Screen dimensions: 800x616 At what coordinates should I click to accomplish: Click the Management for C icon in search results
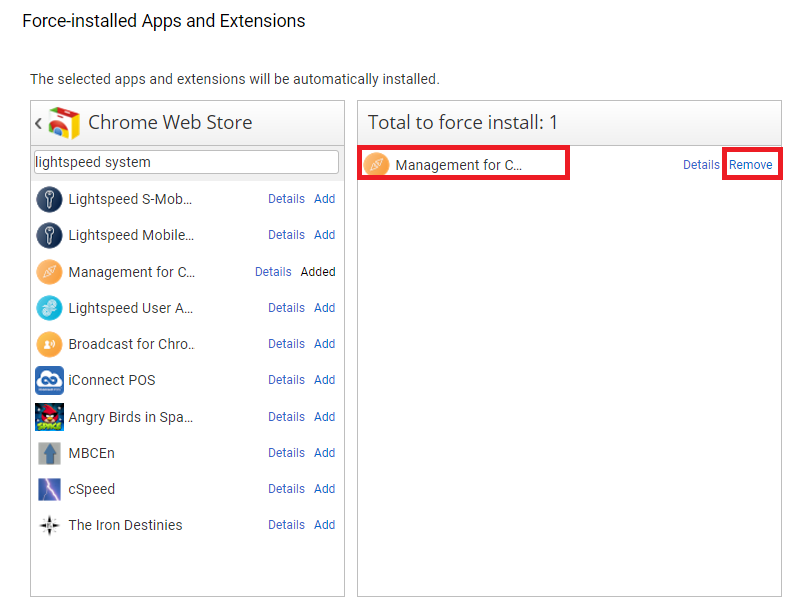(49, 272)
